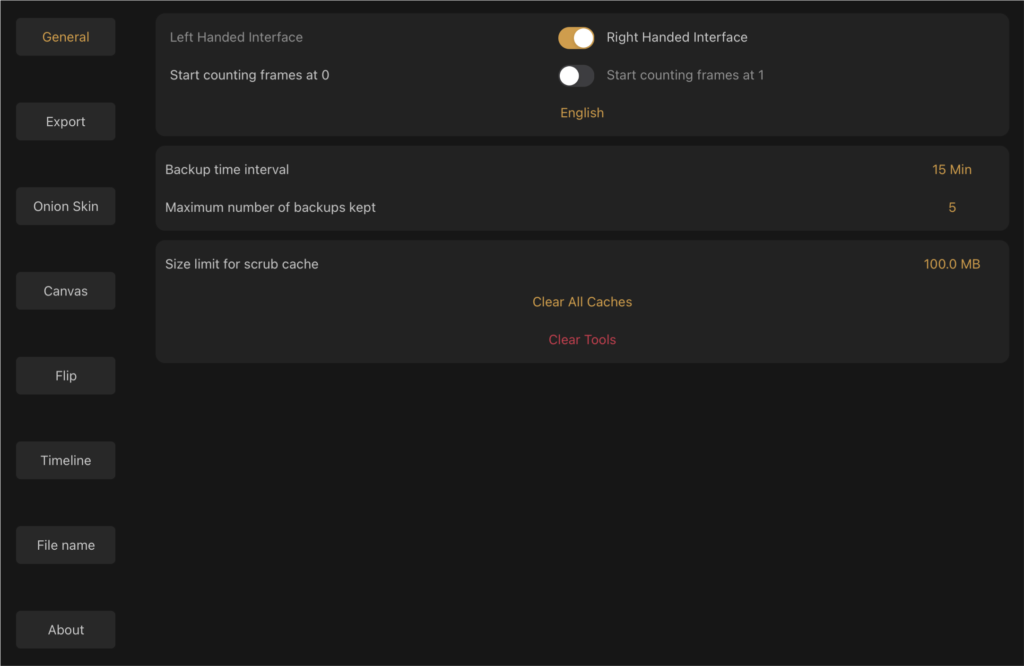
Task: Switch to the Export settings tab
Action: pos(65,121)
